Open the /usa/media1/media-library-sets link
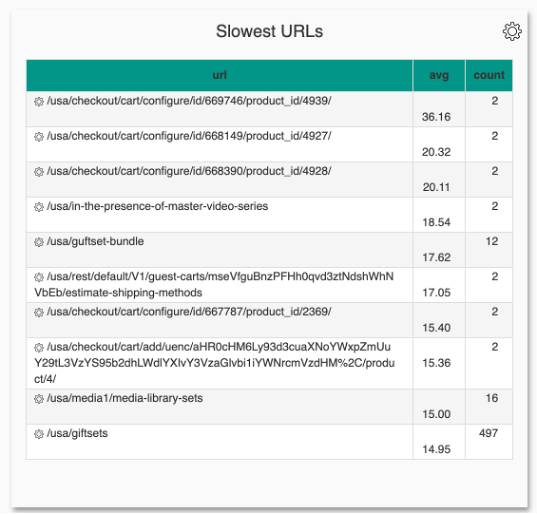537x514 pixels. (x=125, y=398)
